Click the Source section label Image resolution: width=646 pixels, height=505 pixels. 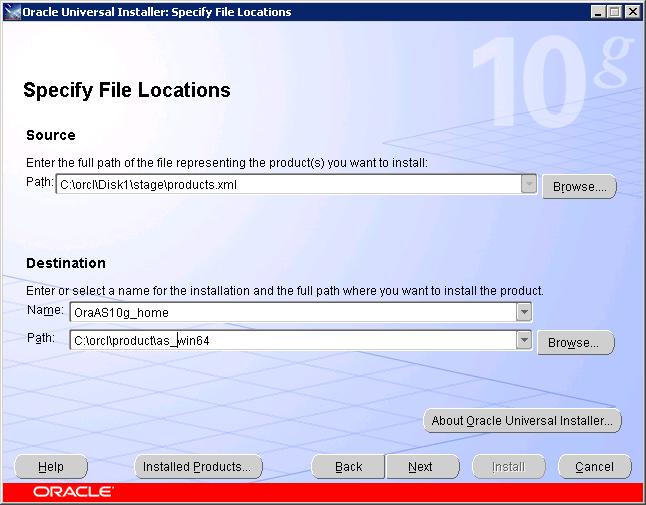tap(51, 135)
